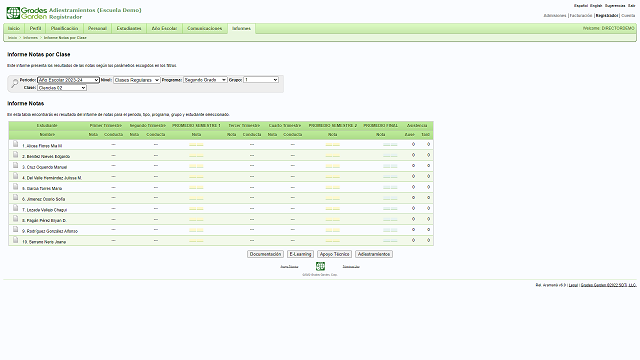Open the Programa dropdown showing Segundo Grado

tap(205, 80)
